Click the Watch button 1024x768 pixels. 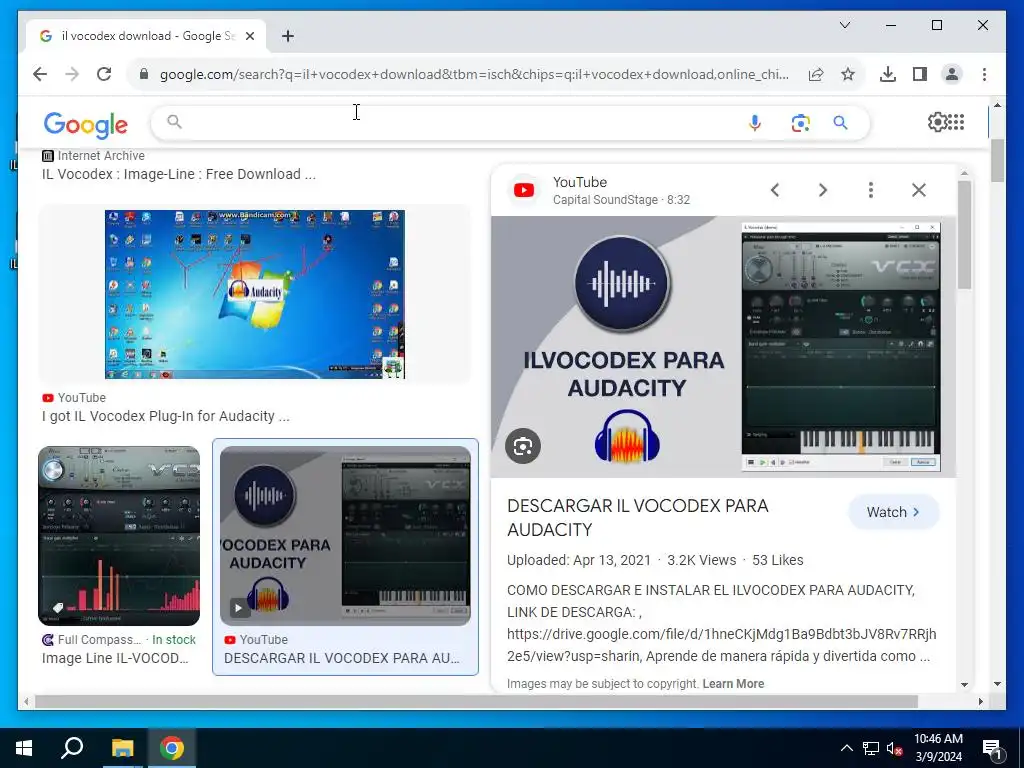tap(893, 512)
